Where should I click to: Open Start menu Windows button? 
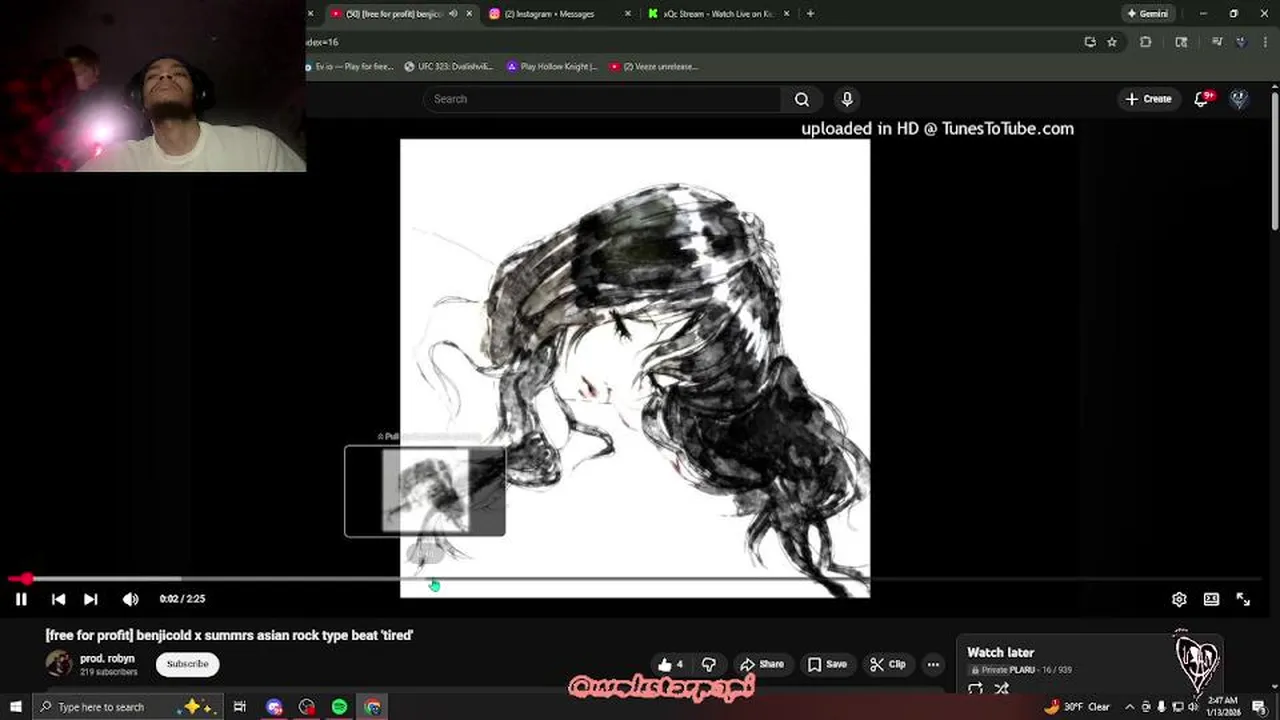click(x=14, y=707)
